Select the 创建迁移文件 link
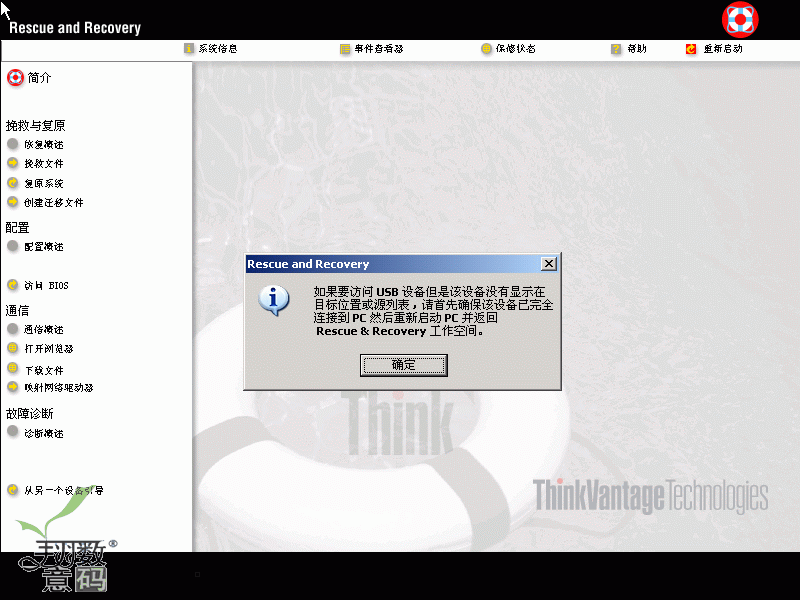This screenshot has height=600, width=800. (x=54, y=202)
